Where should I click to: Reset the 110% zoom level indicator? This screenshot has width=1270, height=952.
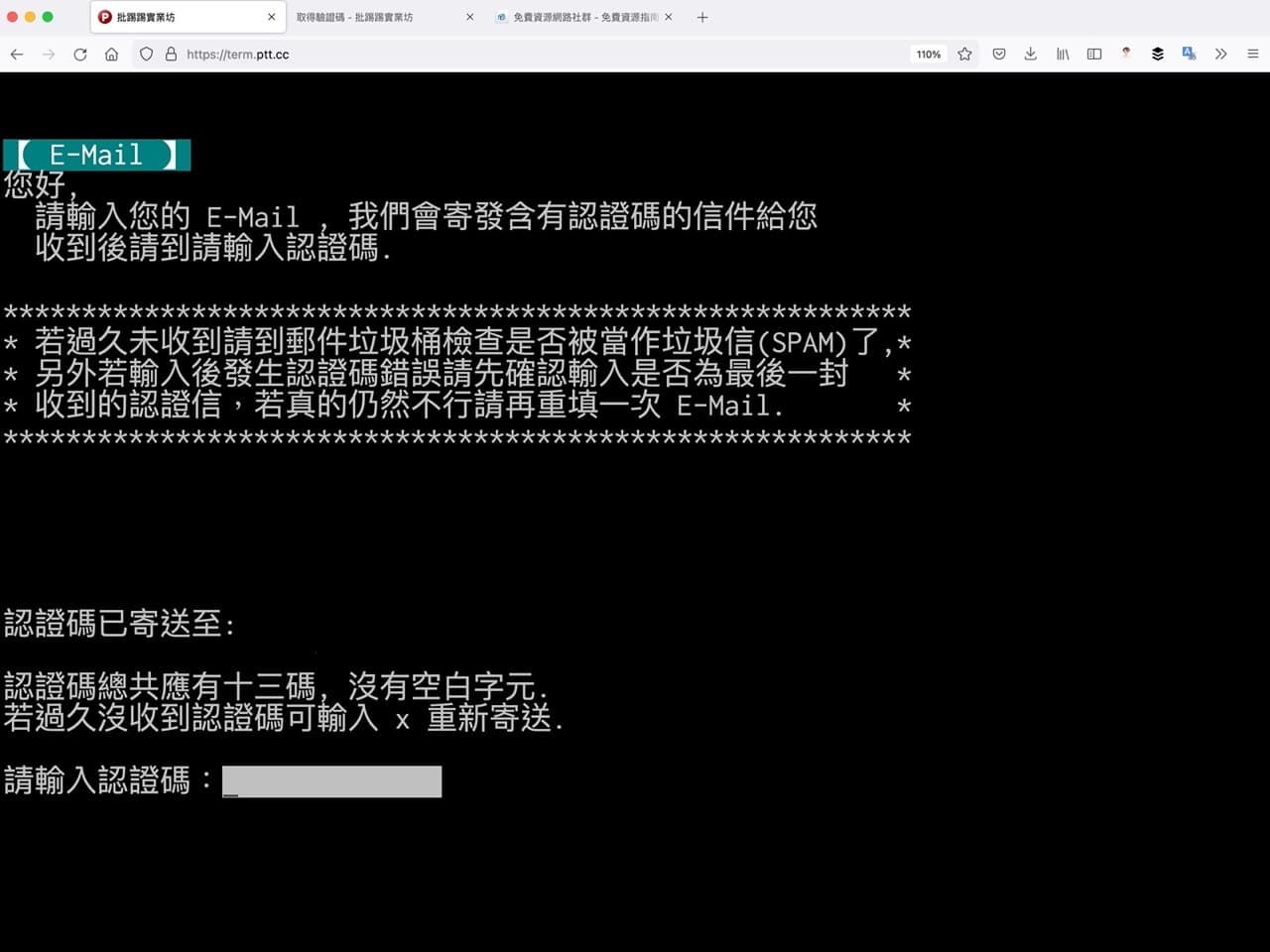pyautogui.click(x=929, y=55)
